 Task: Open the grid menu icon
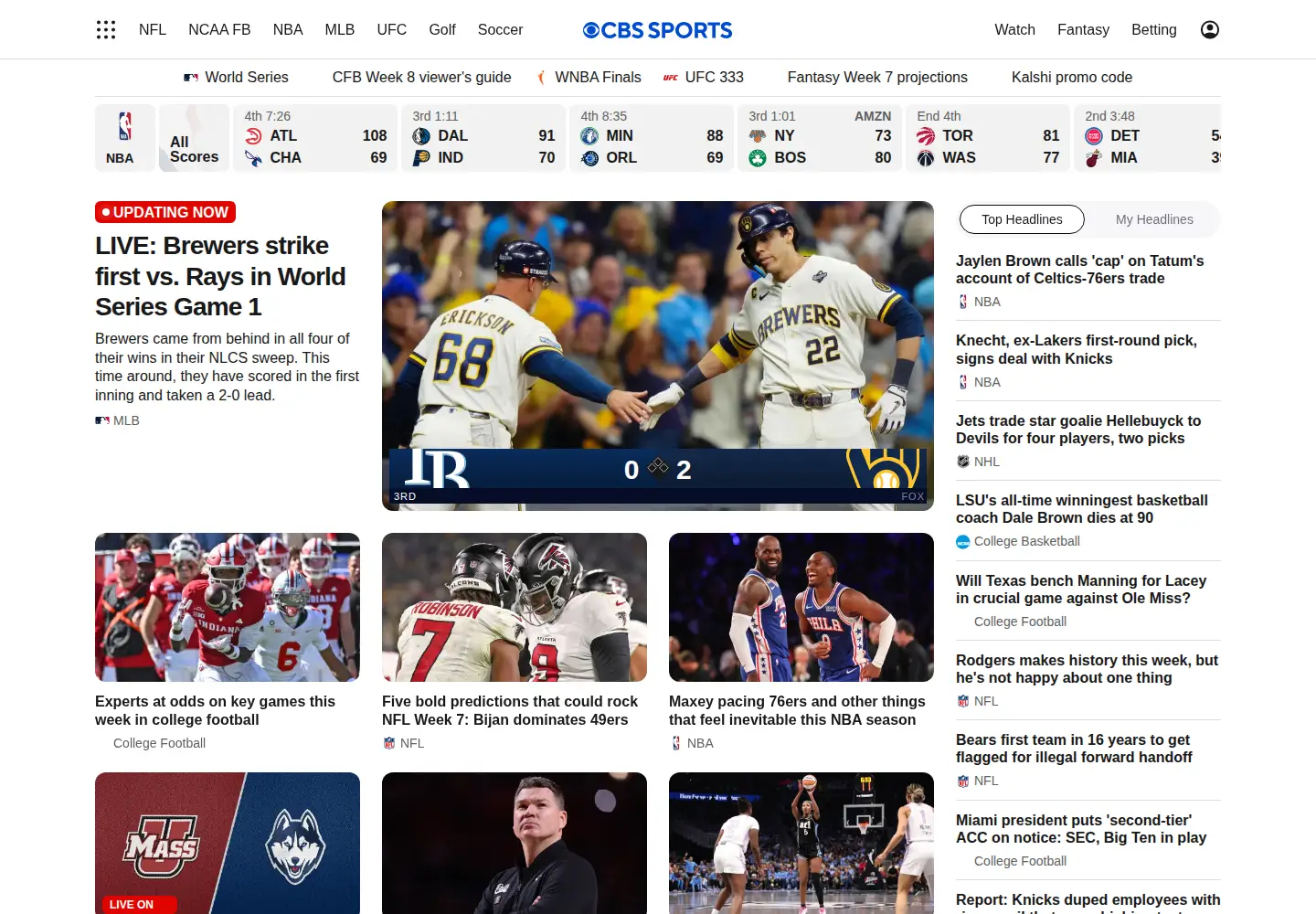tap(106, 29)
